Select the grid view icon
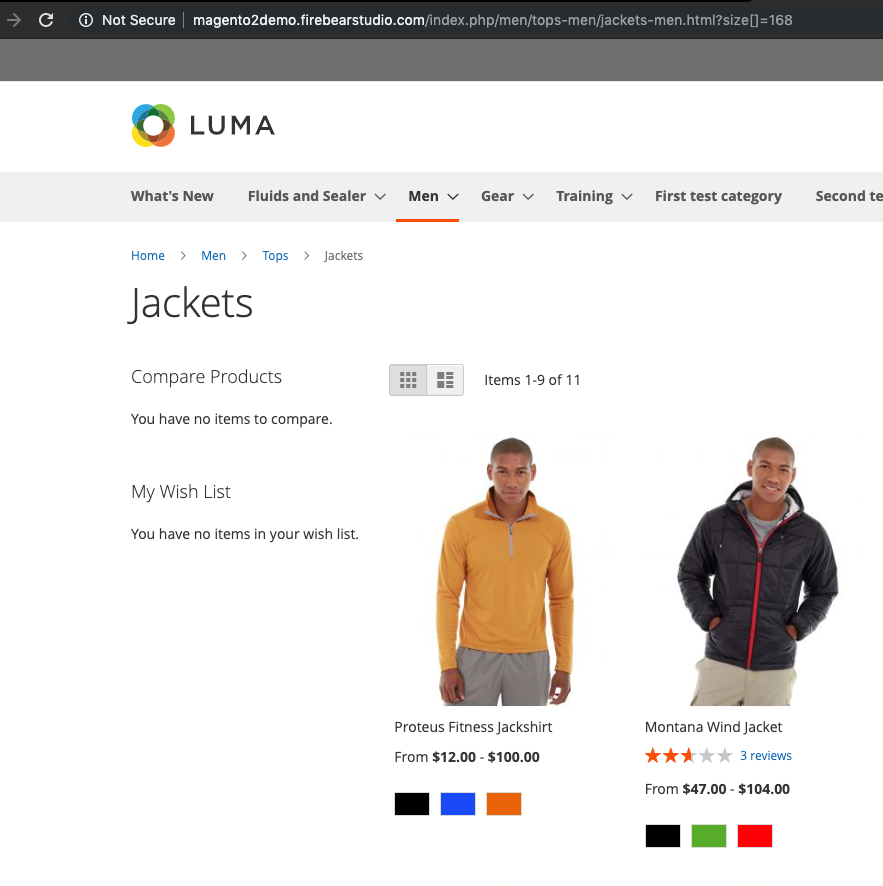 (408, 380)
